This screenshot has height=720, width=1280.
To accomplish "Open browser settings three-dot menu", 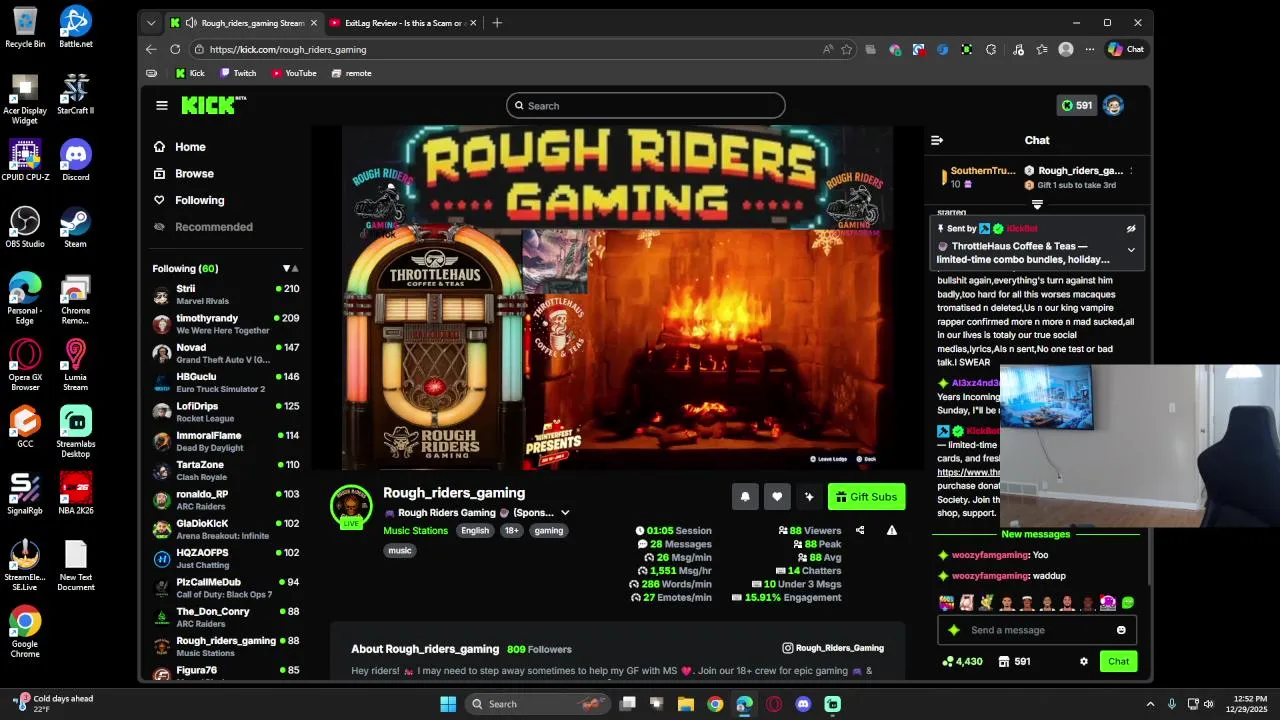I will (x=1090, y=49).
